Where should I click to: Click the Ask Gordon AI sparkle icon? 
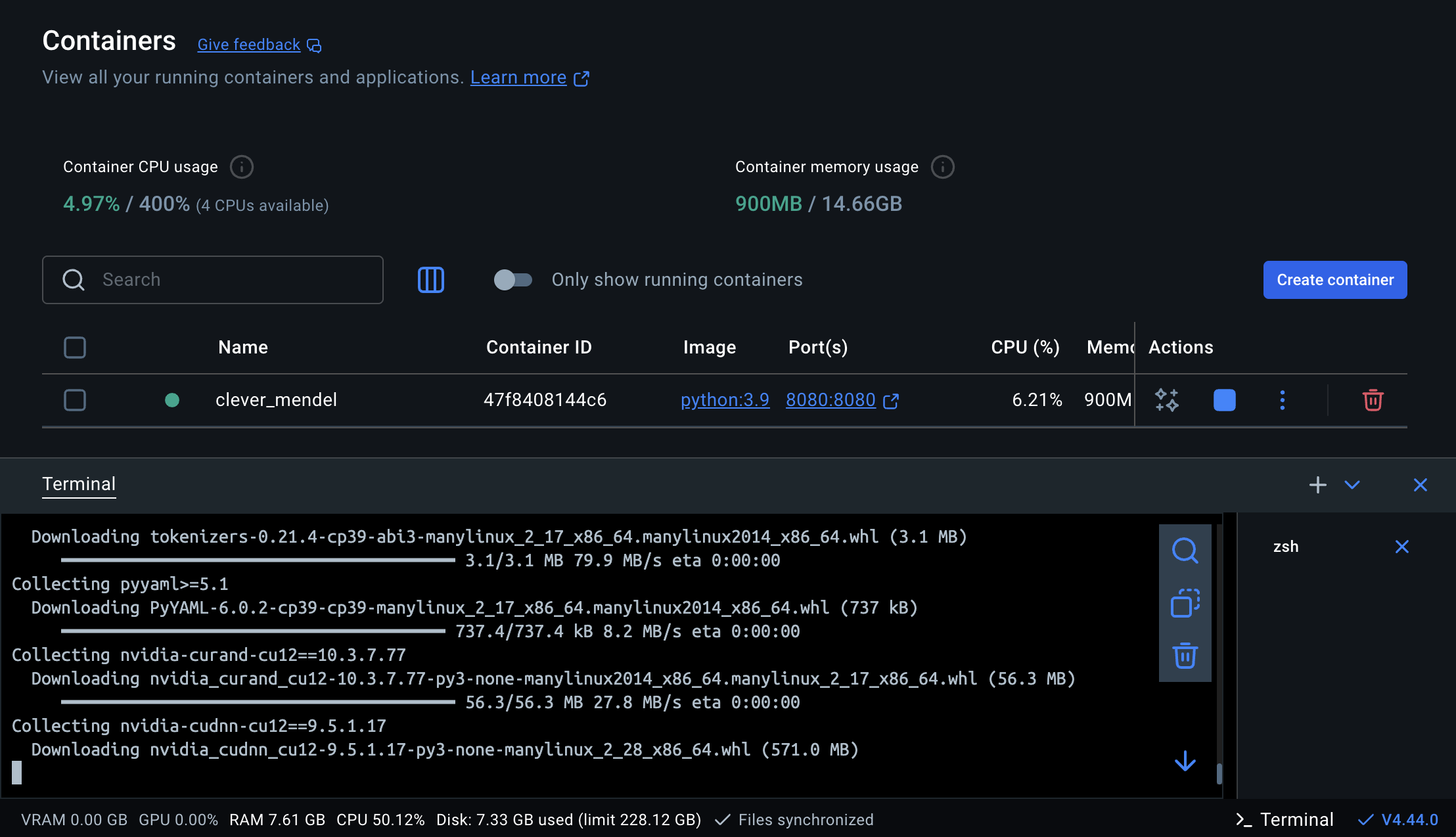click(x=1167, y=400)
